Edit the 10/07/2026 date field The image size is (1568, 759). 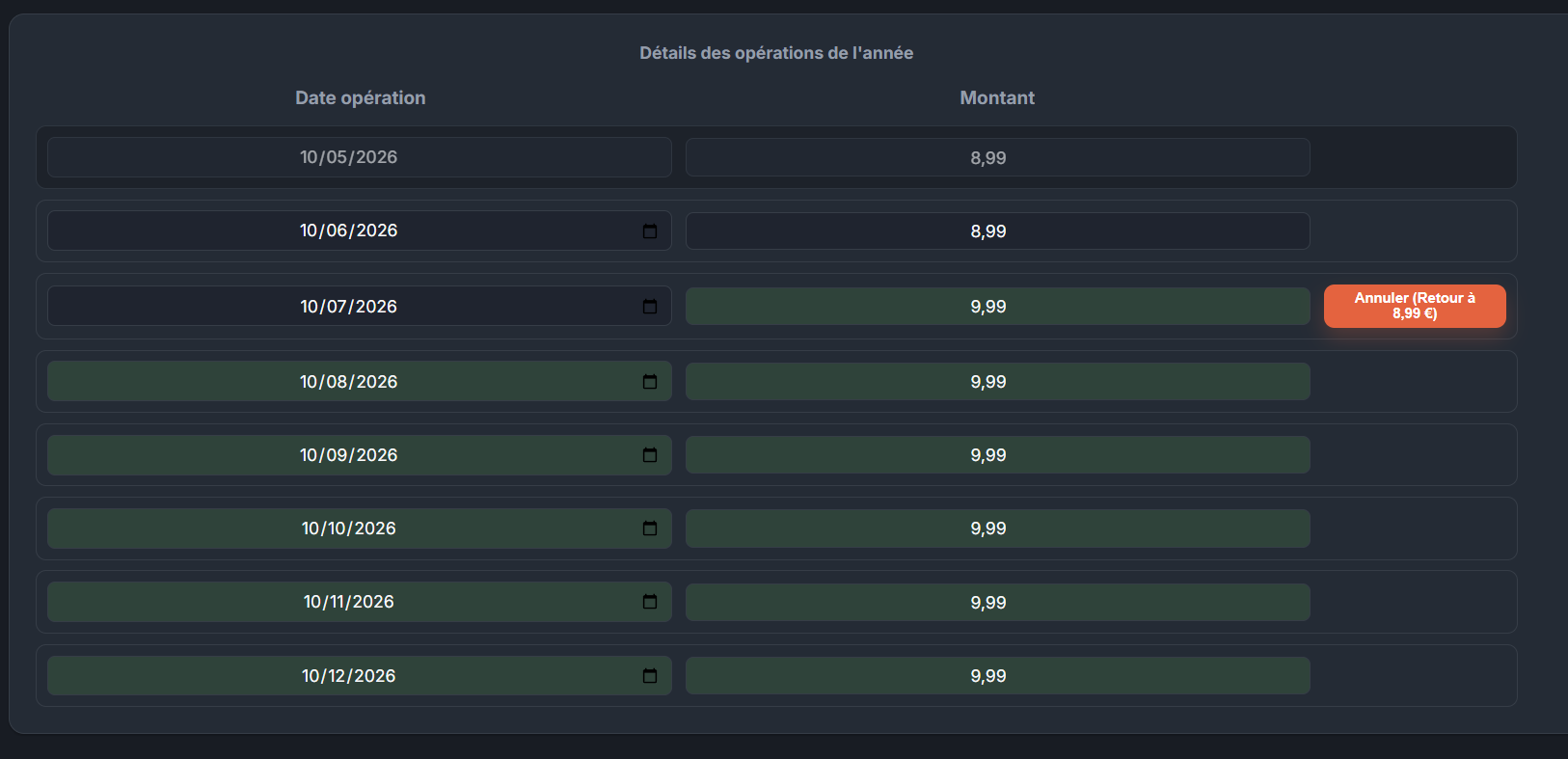359,306
